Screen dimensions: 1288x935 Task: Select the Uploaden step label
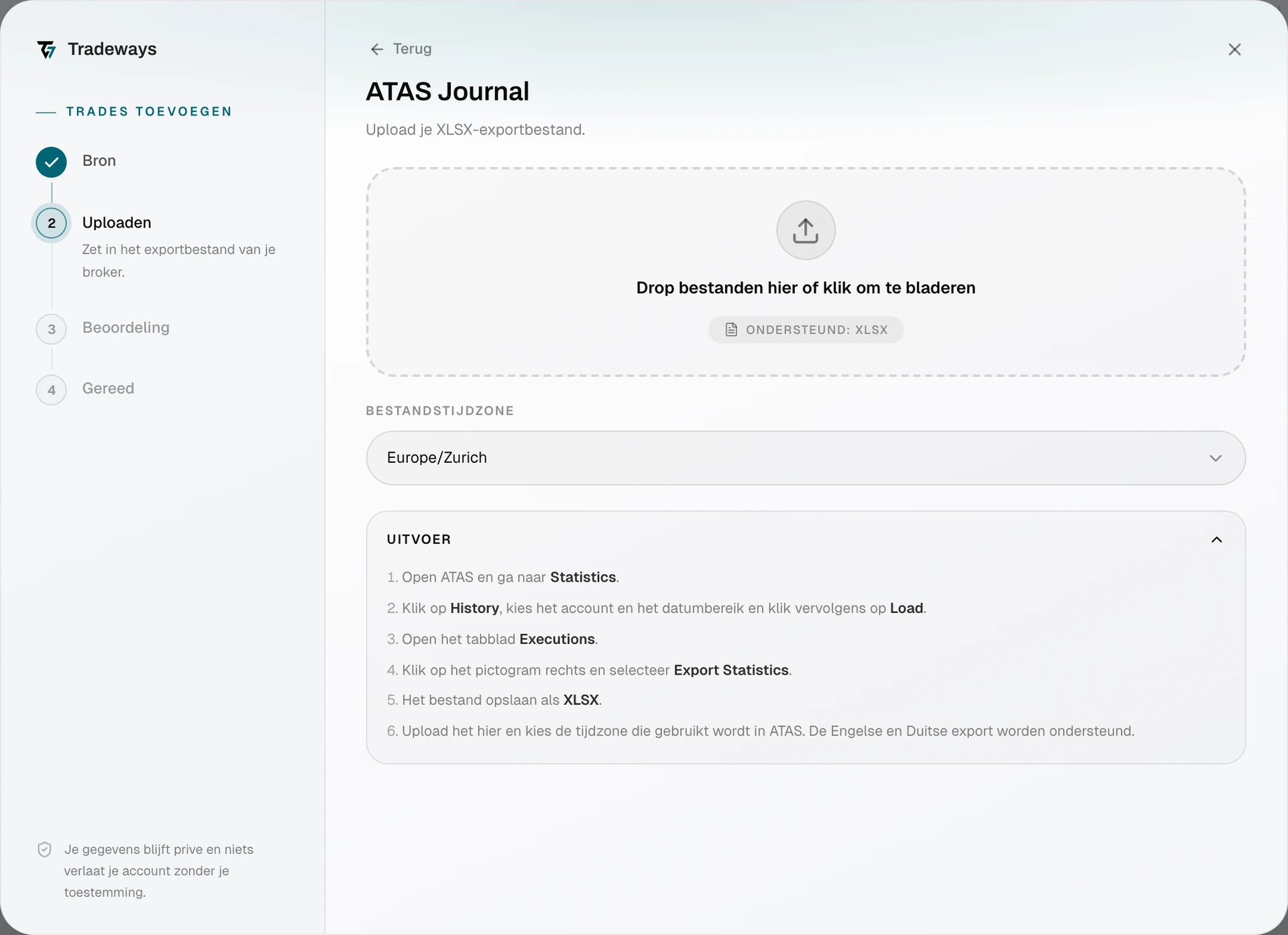pyautogui.click(x=117, y=223)
